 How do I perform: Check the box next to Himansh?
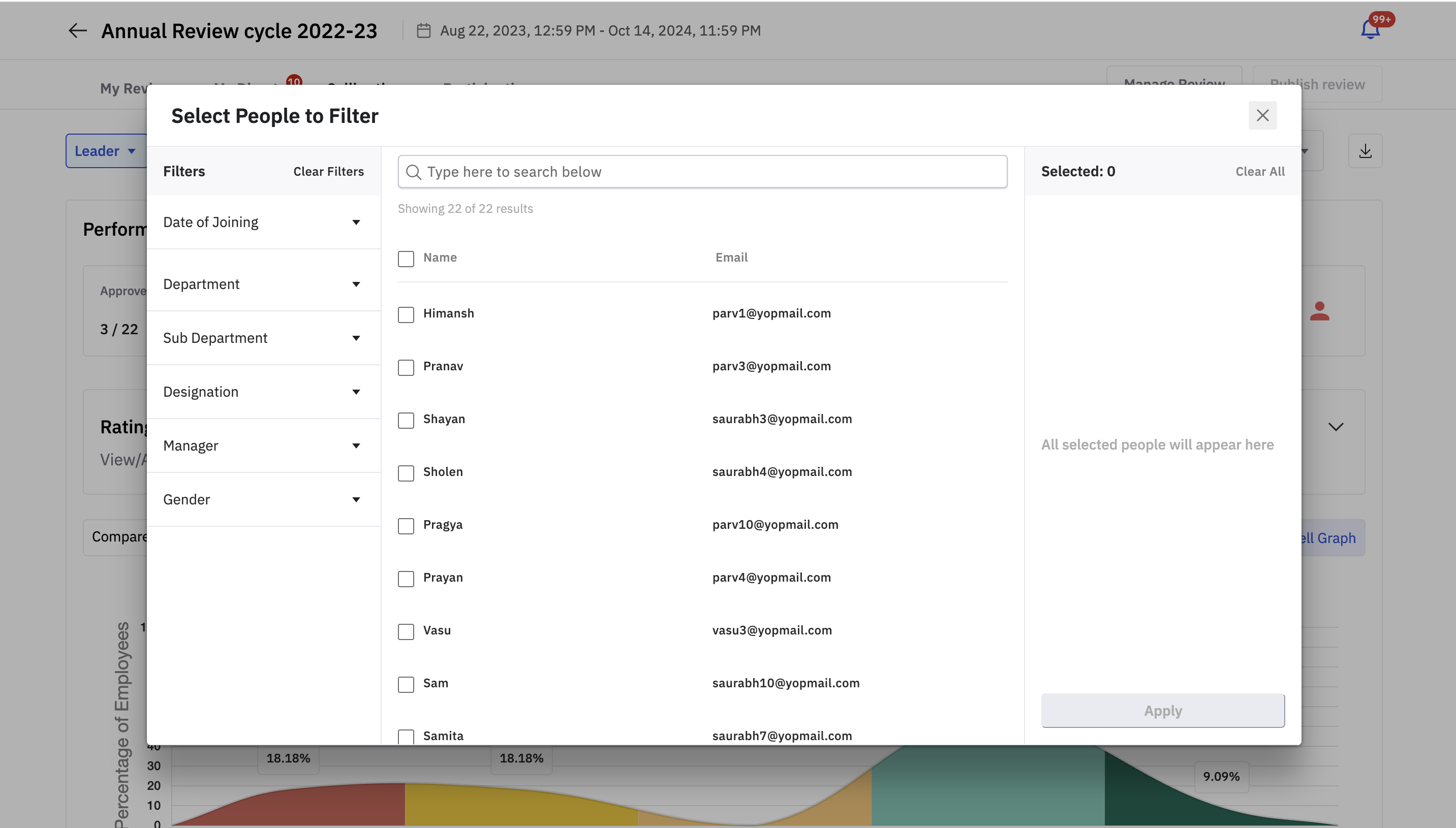pos(406,314)
